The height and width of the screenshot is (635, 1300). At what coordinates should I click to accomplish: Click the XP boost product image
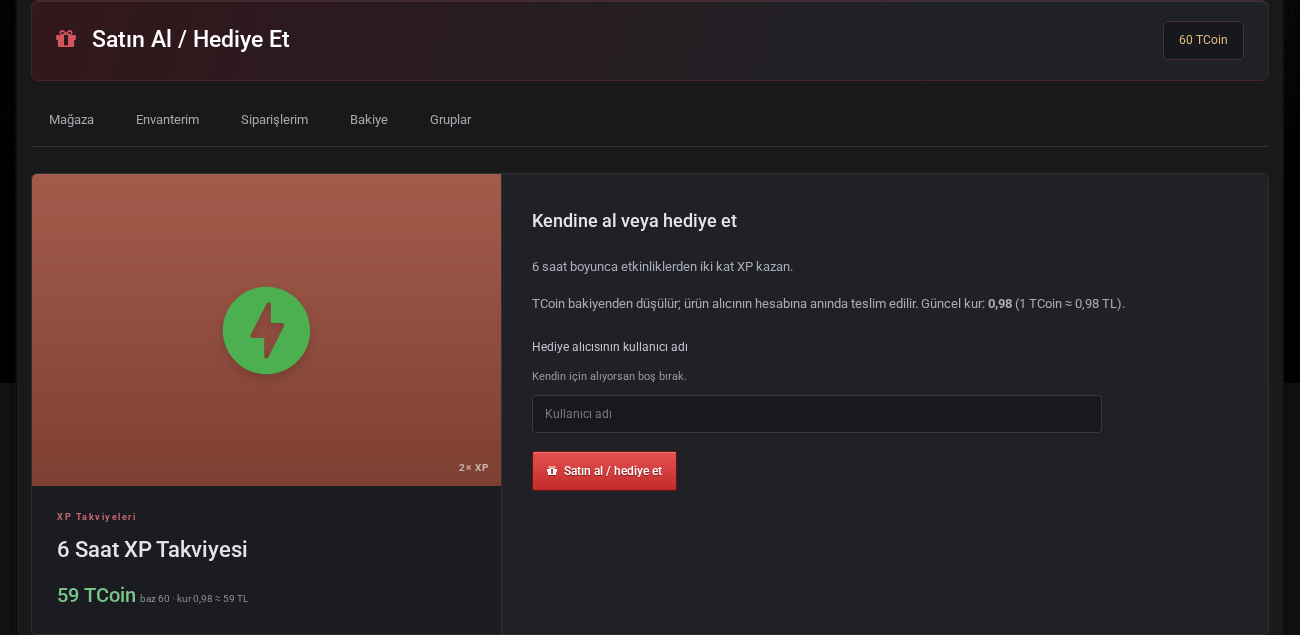266,330
